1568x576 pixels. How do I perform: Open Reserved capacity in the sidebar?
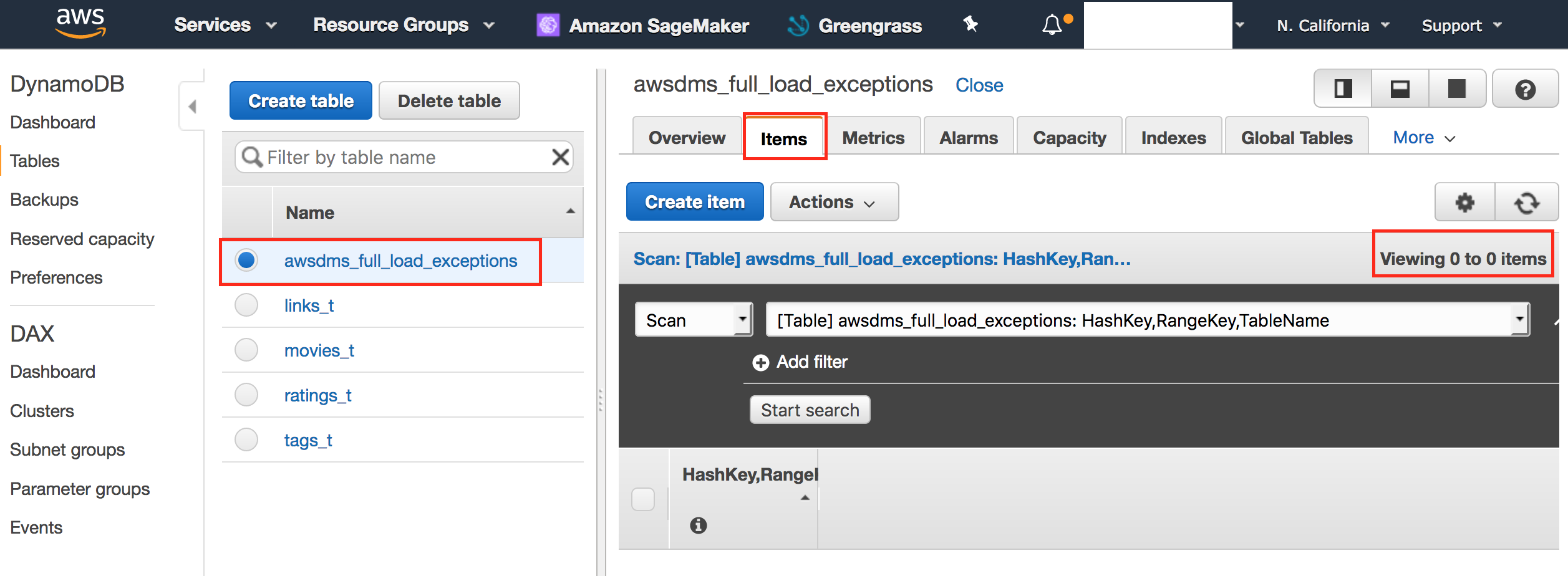click(x=82, y=239)
